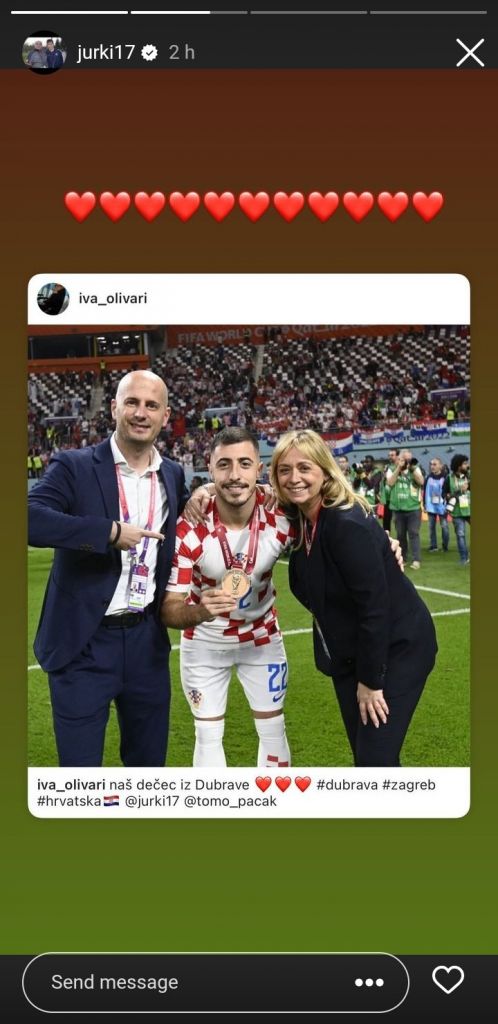
Task: Open jurki17 profile picture
Action: pyautogui.click(x=44, y=52)
